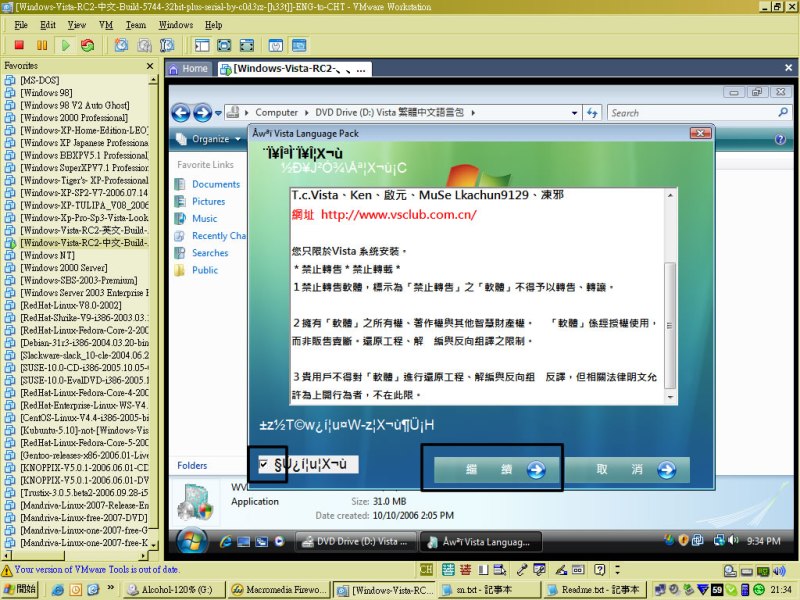Click the 取消 cancel button
The image size is (800, 600).
pos(628,469)
